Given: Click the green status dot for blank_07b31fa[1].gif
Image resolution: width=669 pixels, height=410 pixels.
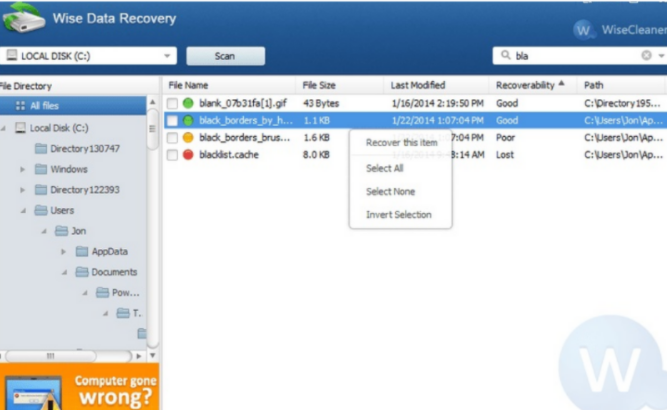Looking at the screenshot, I should [188, 103].
